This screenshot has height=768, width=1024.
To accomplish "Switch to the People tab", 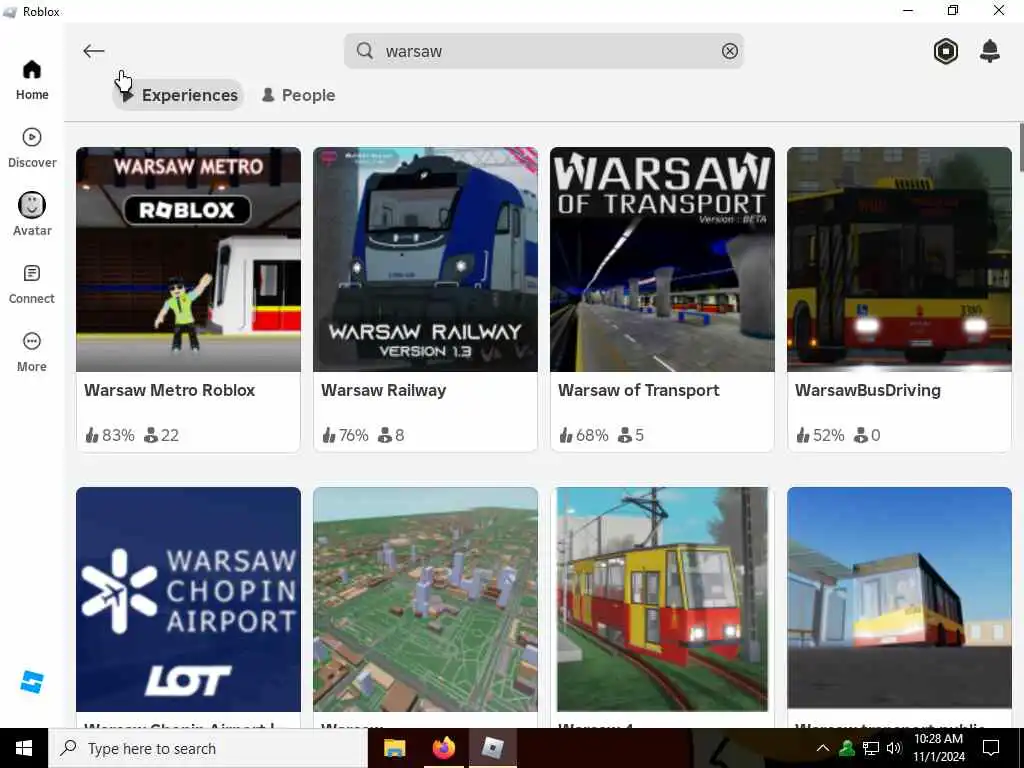I will (x=298, y=95).
